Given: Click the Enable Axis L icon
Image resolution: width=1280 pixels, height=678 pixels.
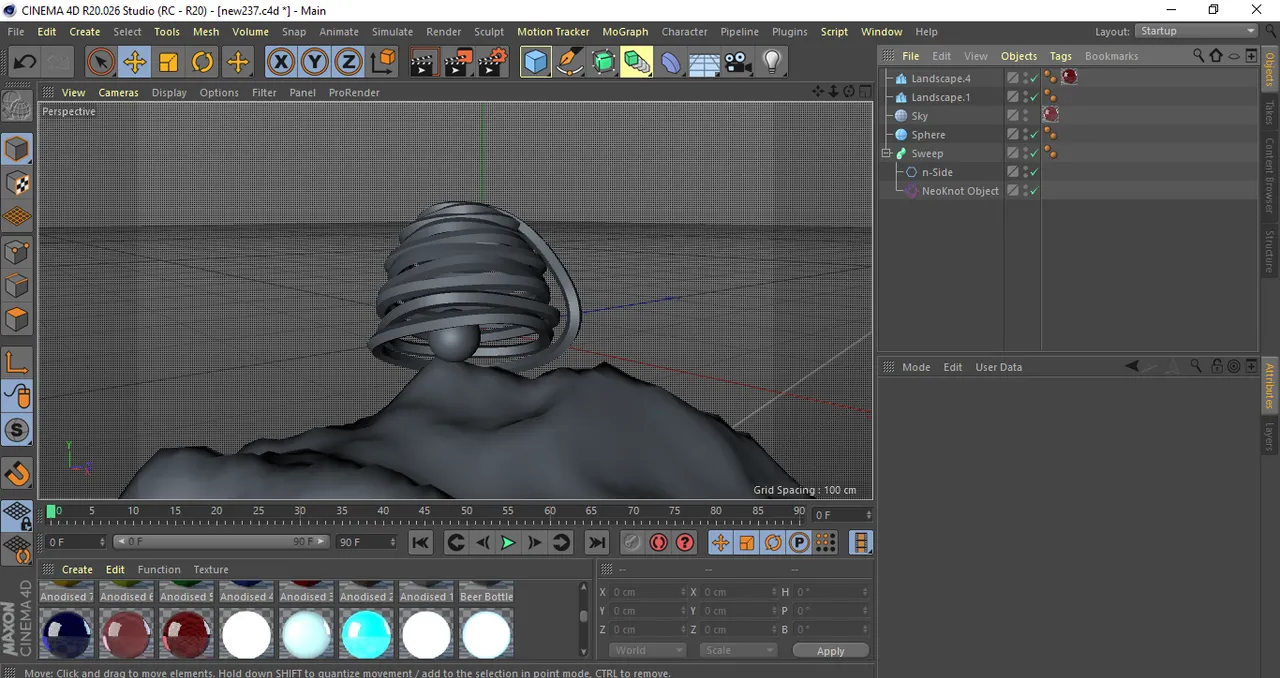Looking at the screenshot, I should coord(17,362).
